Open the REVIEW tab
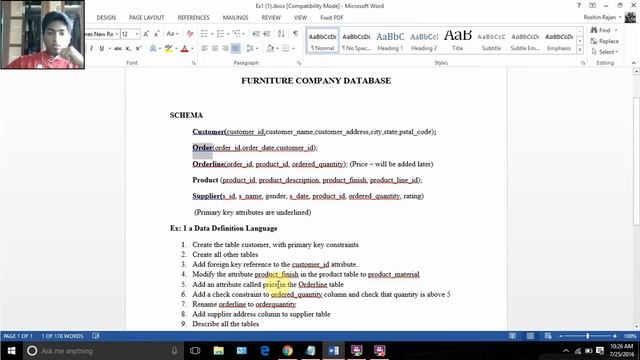The height and width of the screenshot is (360, 640). point(271,18)
